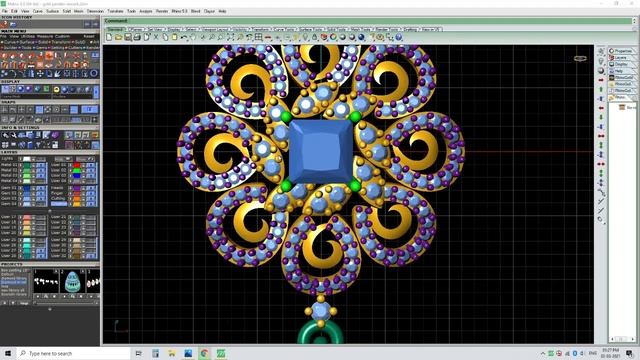
Task: Open the Layers panel tab on the right
Action: pyautogui.click(x=620, y=58)
